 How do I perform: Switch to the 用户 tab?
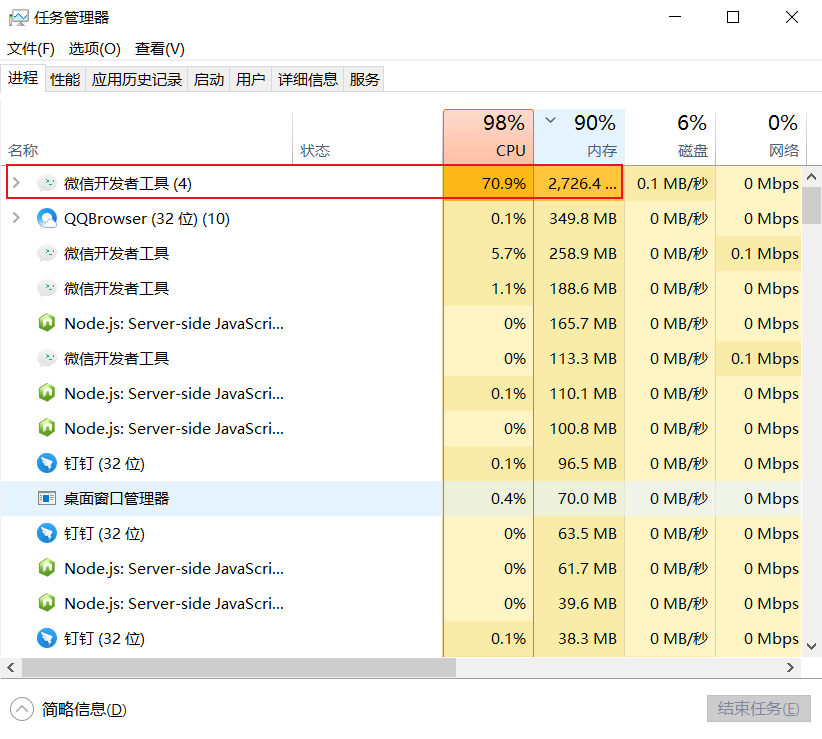coord(251,80)
